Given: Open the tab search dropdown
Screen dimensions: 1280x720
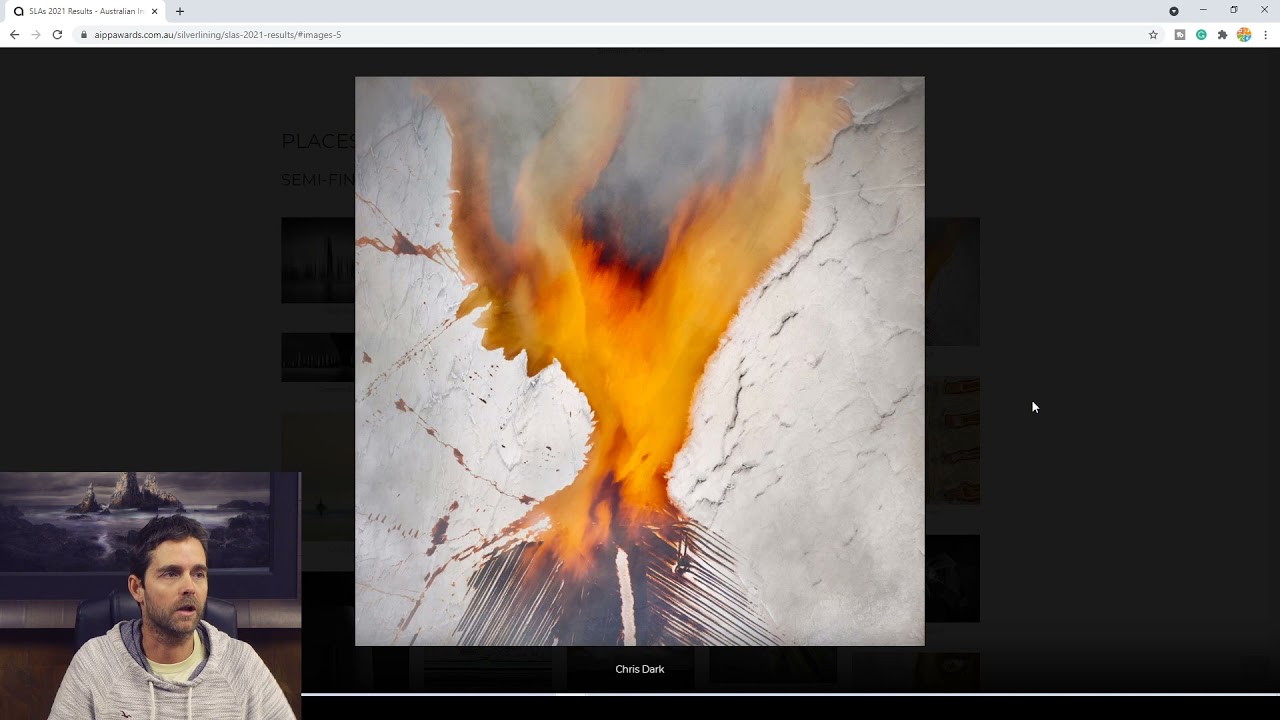Looking at the screenshot, I should coord(1174,11).
